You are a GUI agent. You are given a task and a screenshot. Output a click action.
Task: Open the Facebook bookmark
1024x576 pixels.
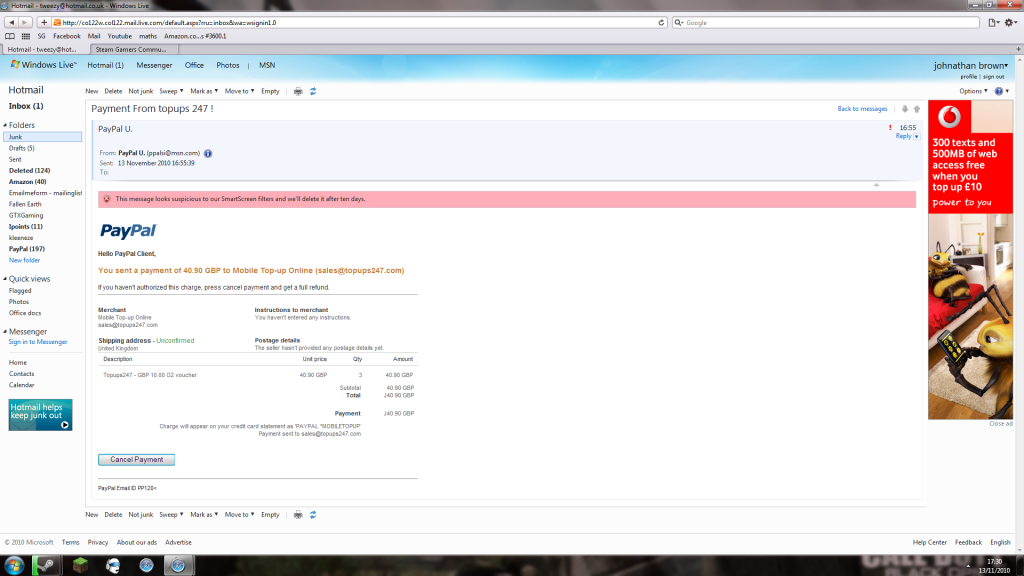[x=67, y=37]
